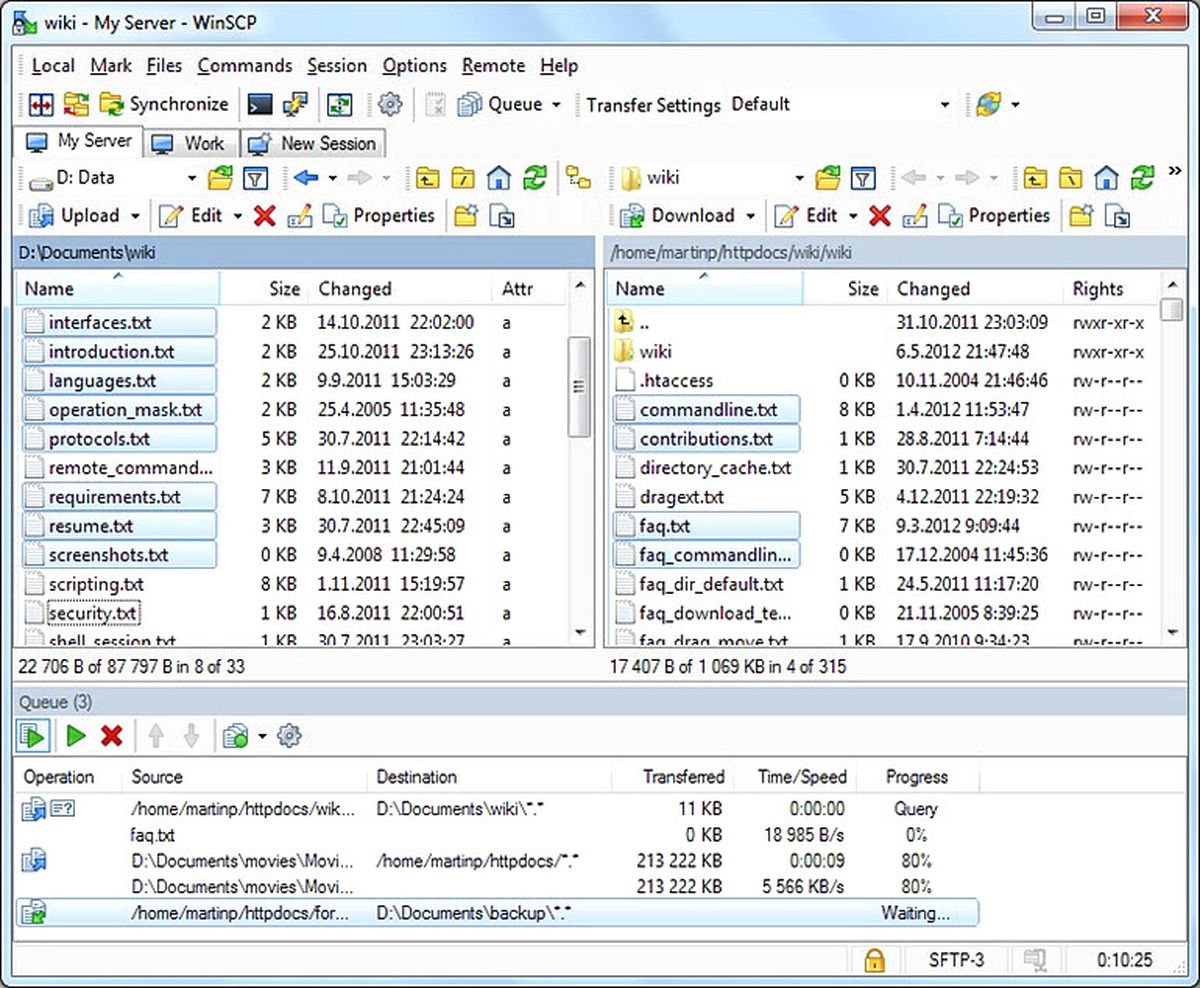The height and width of the screenshot is (988, 1200).
Task: Open Preferences gear in main toolbar
Action: [x=390, y=104]
